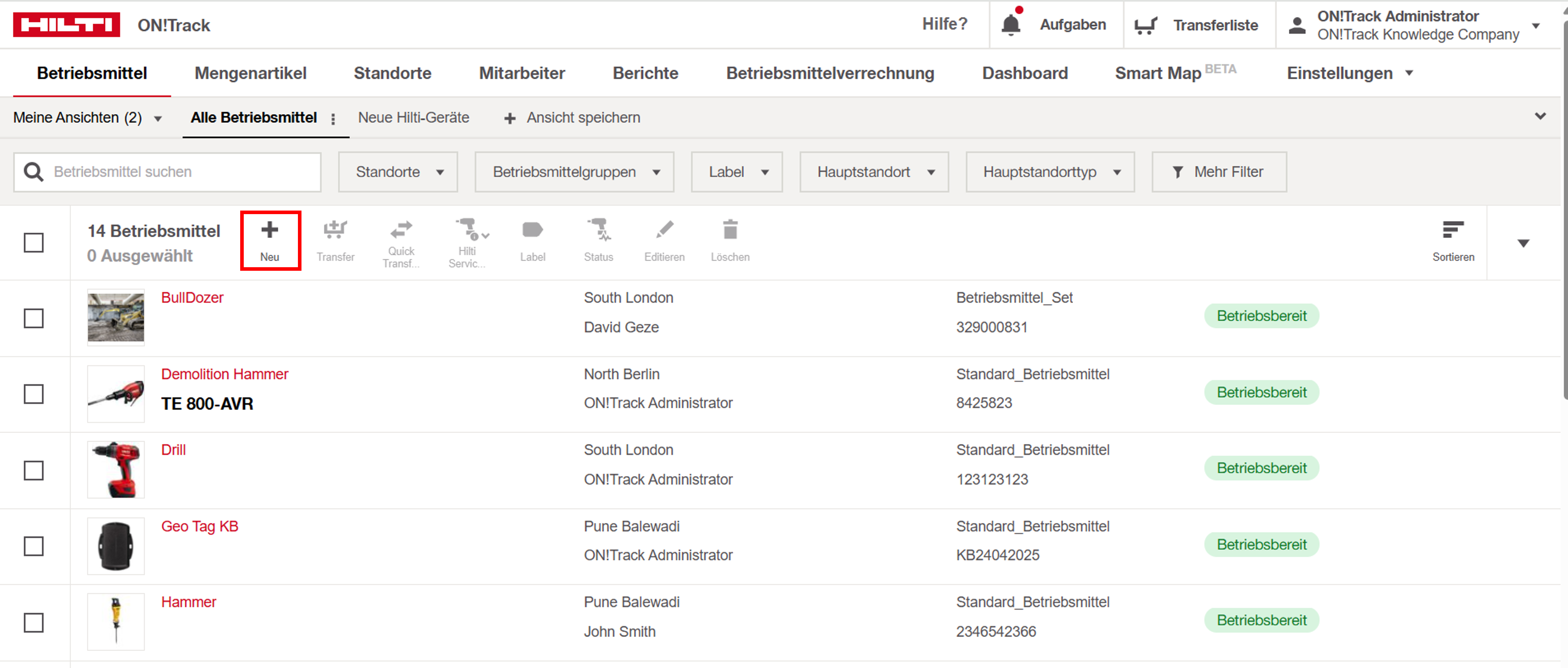Screen dimensions: 1568x668
Task: Check the Geo Tag KB row checkbox
Action: pos(33,546)
